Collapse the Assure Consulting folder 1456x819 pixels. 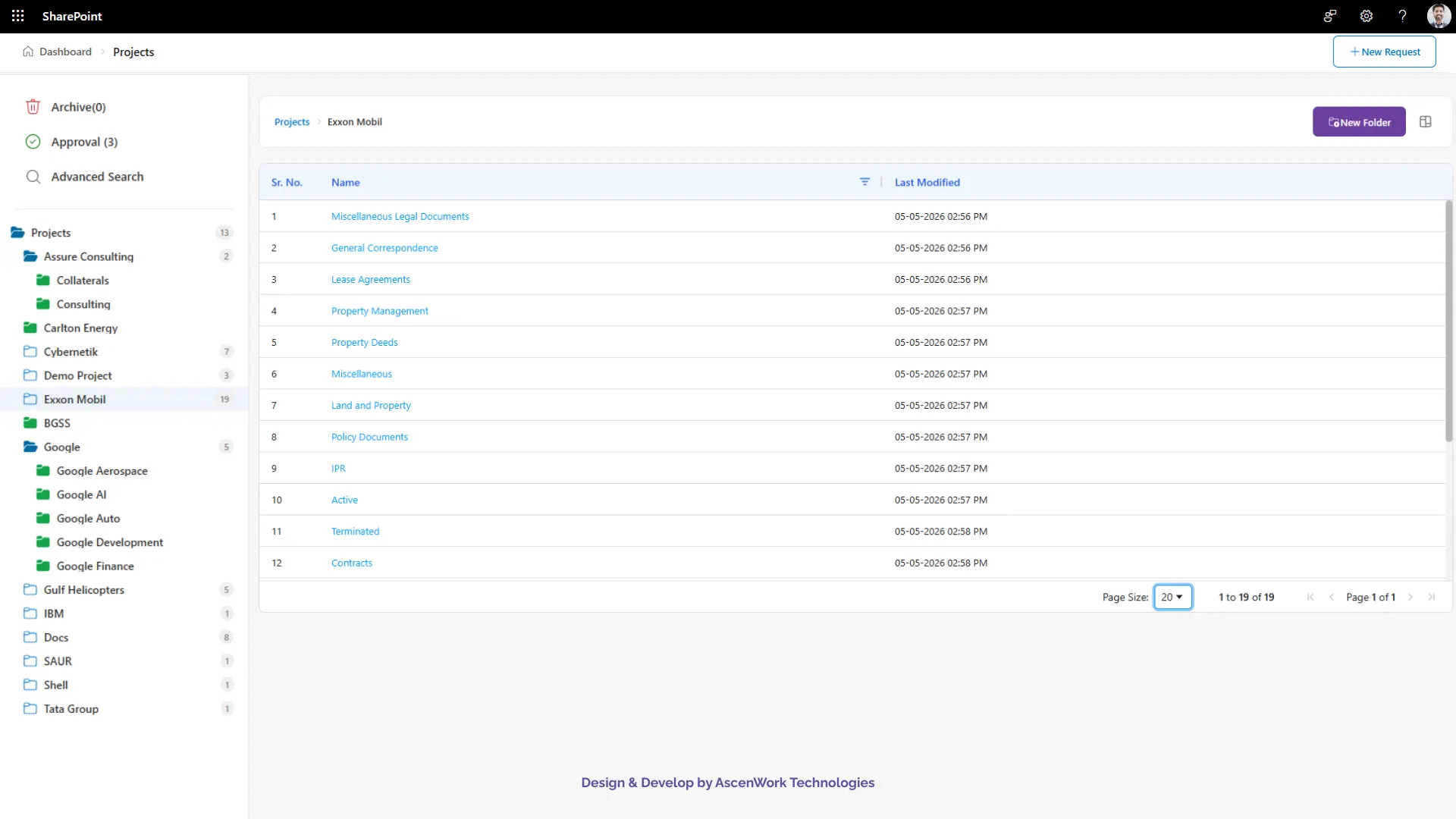(30, 256)
